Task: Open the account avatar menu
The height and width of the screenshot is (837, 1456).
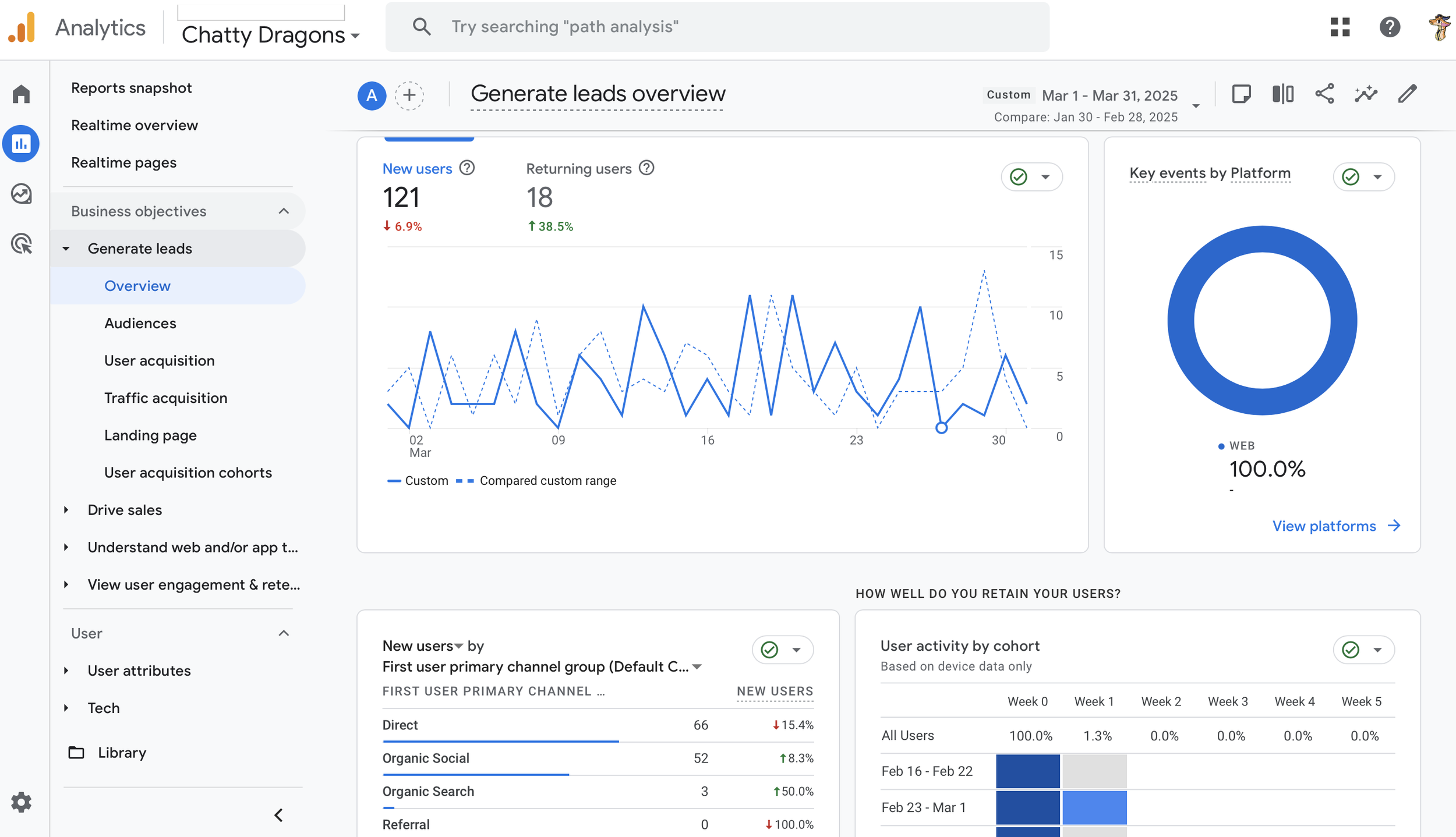Action: 1440,27
